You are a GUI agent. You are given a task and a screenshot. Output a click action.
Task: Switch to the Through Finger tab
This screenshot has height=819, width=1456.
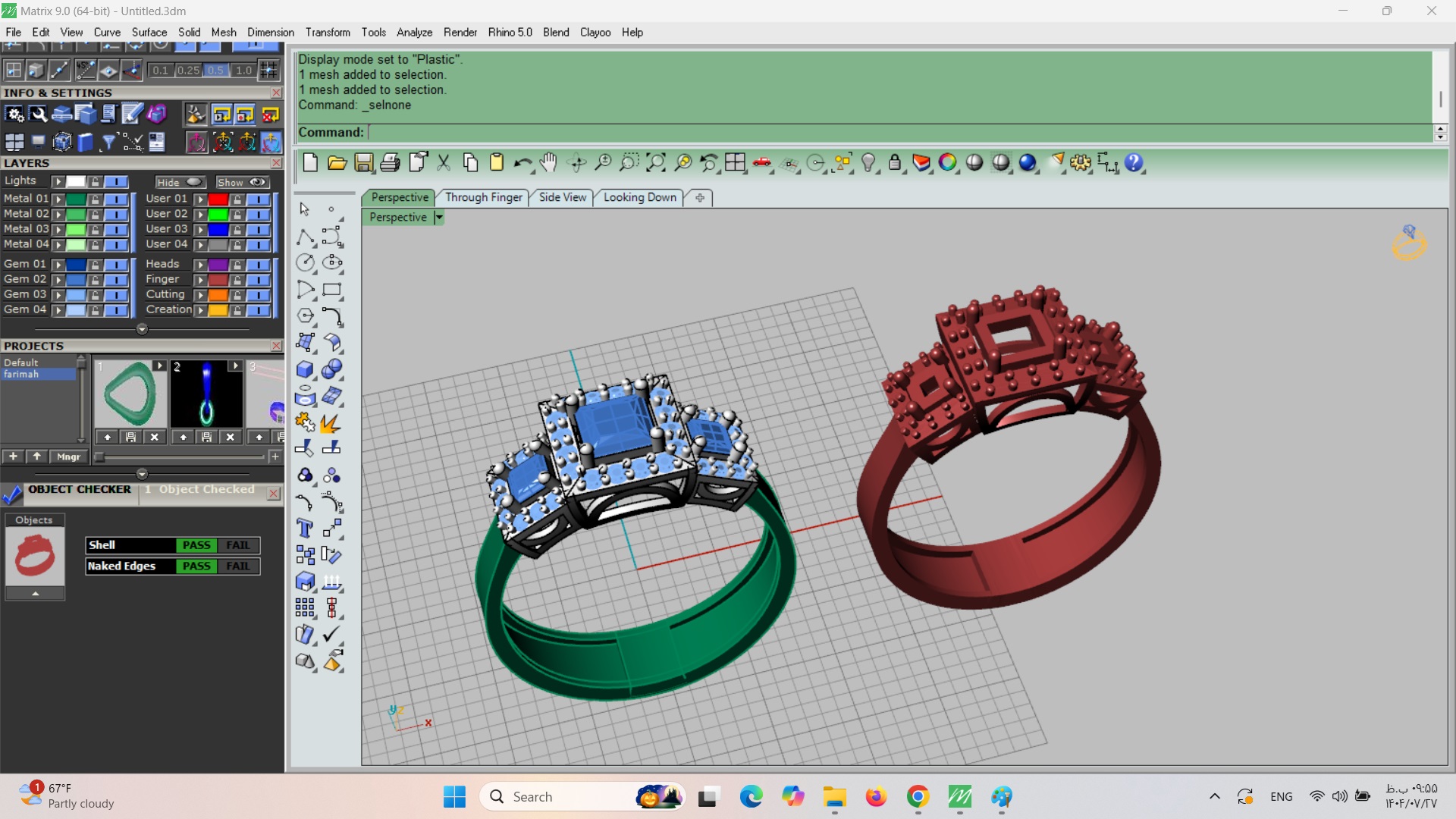(x=483, y=197)
